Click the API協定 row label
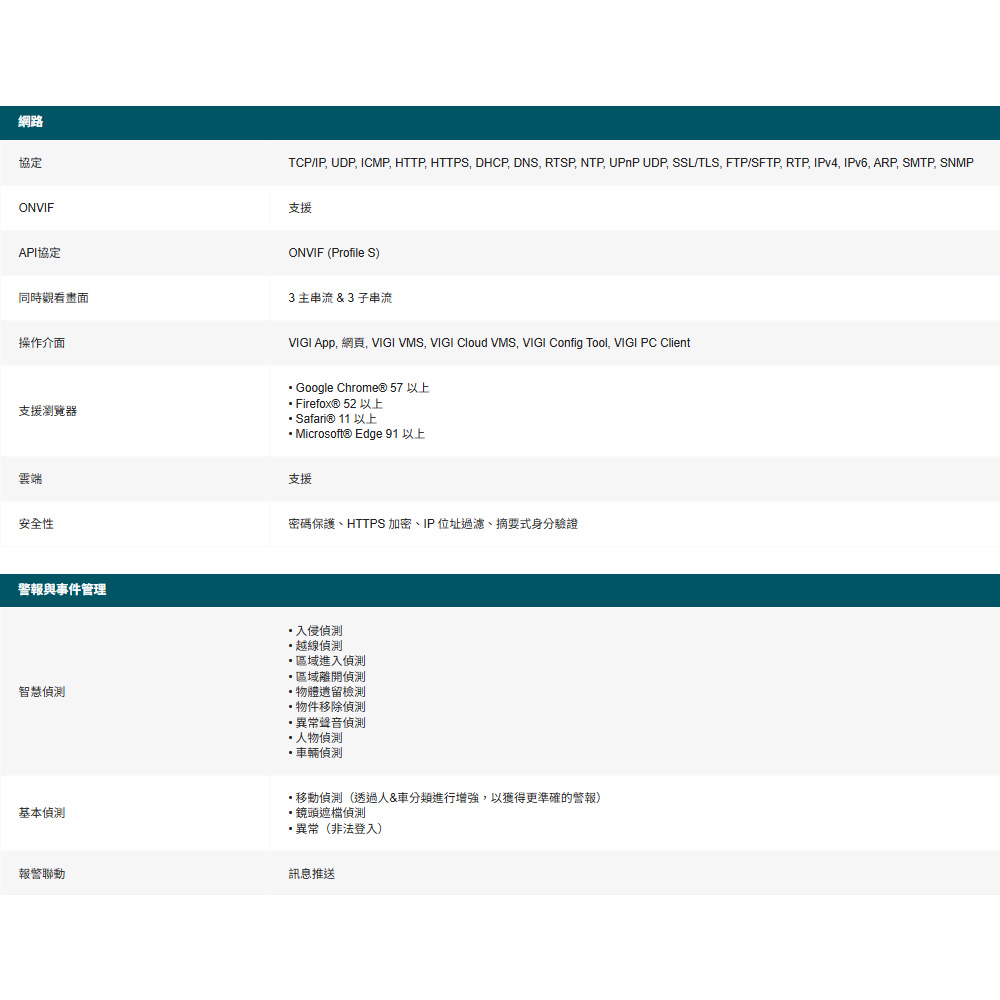1000x1000 pixels. click(40, 253)
